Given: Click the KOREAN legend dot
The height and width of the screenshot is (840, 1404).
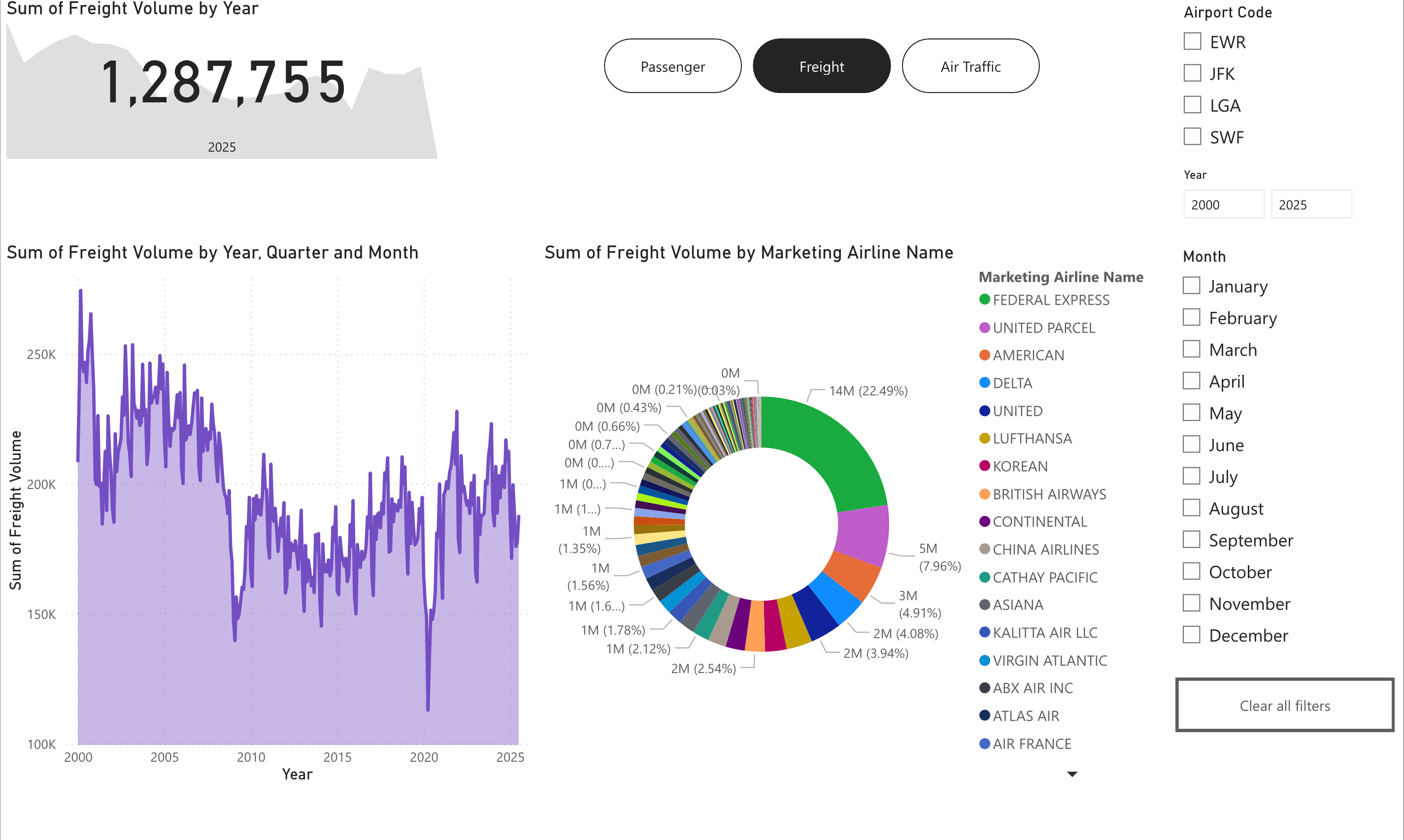Looking at the screenshot, I should 984,466.
